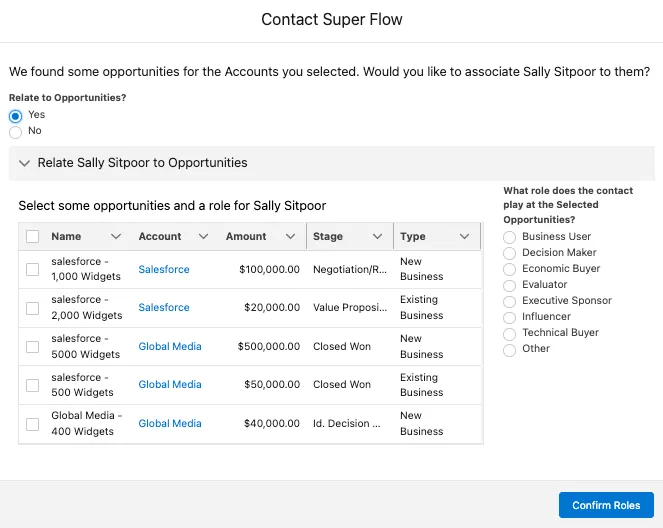Sort by the Stage column header

(328, 236)
